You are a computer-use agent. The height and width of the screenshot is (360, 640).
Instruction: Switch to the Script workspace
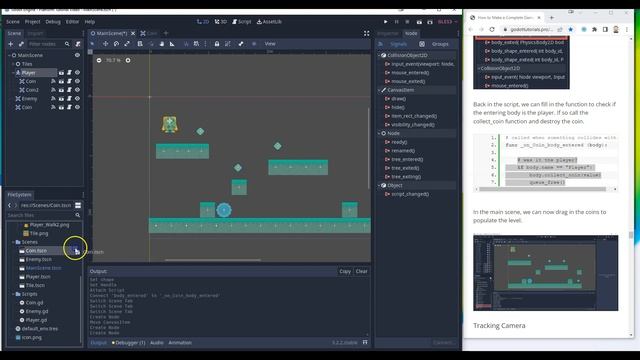[242, 22]
